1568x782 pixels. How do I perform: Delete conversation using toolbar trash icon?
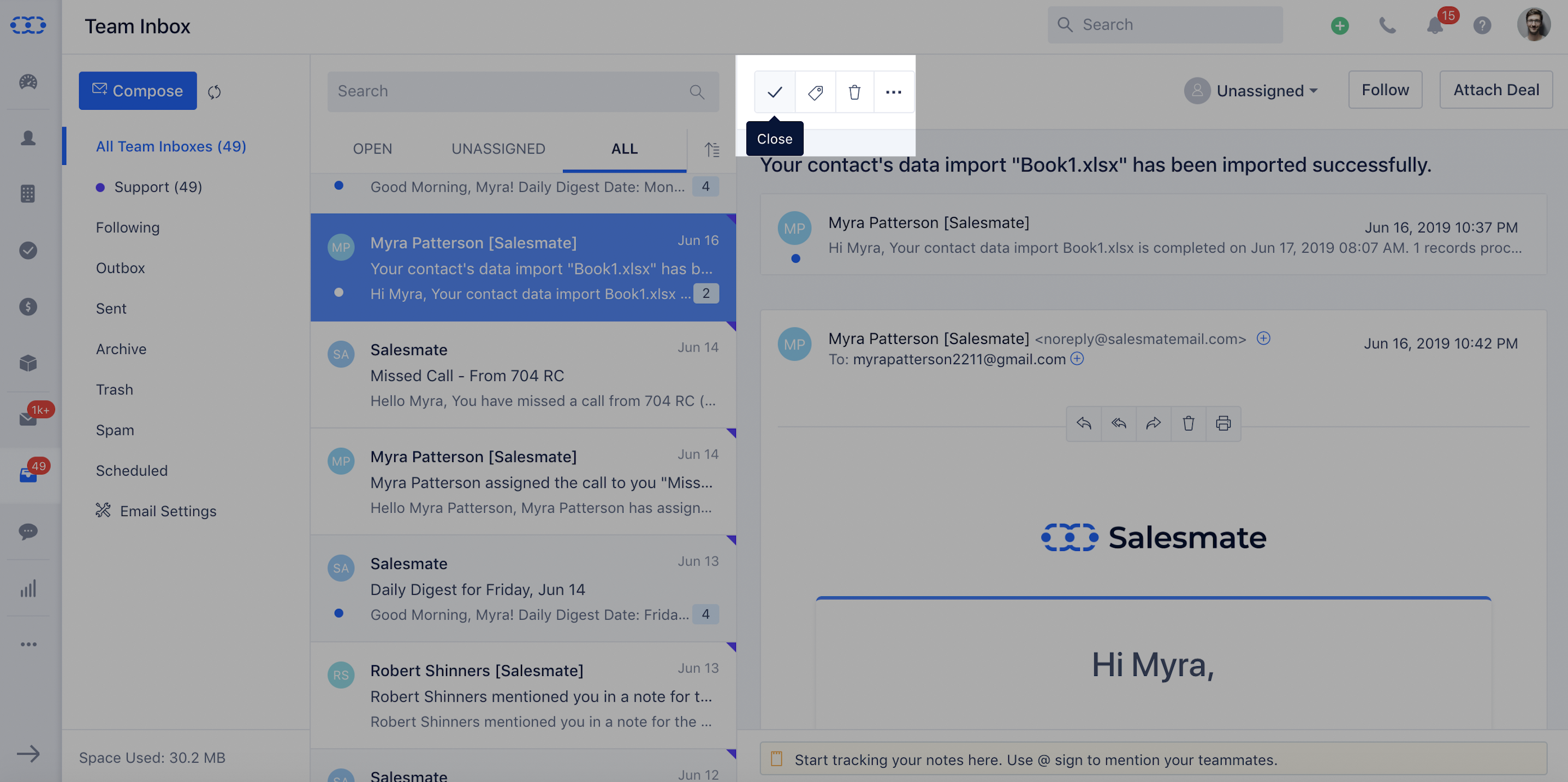(854, 92)
